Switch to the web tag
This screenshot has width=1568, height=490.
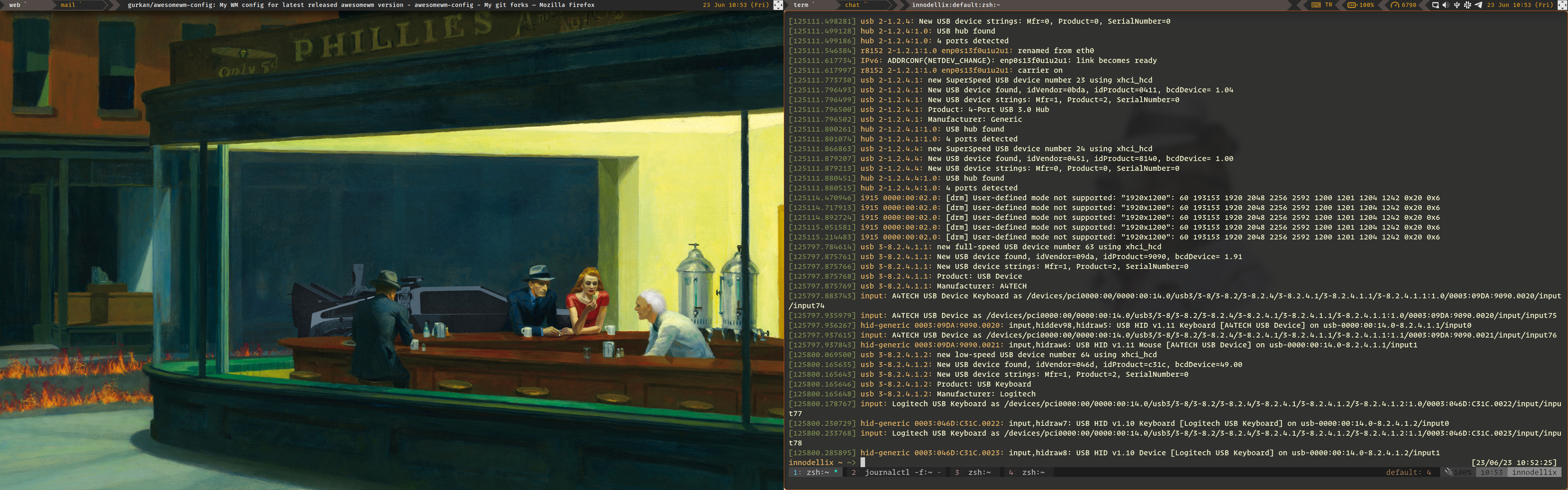(15, 5)
